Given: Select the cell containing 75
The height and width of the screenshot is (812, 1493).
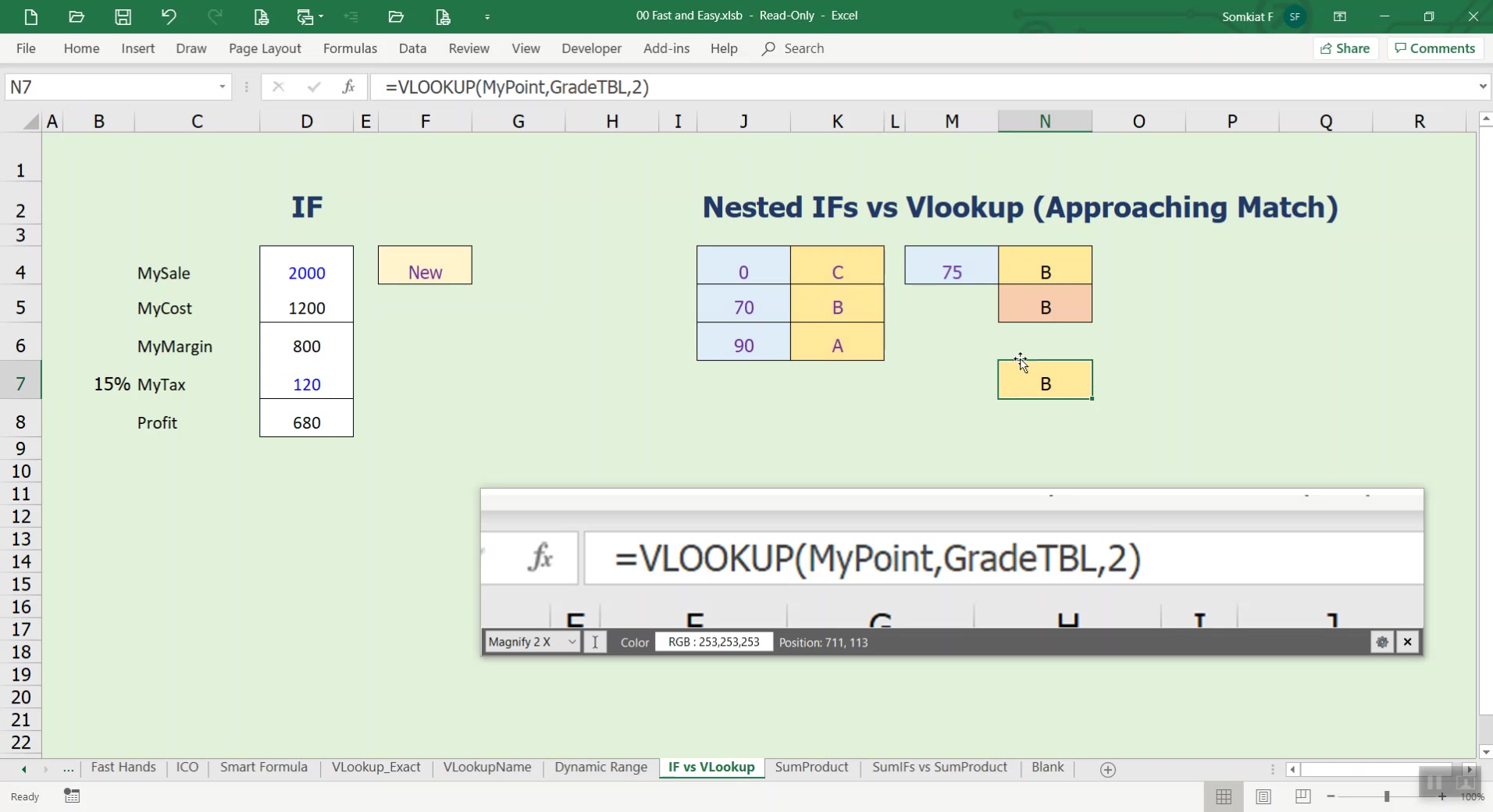Looking at the screenshot, I should click(951, 265).
